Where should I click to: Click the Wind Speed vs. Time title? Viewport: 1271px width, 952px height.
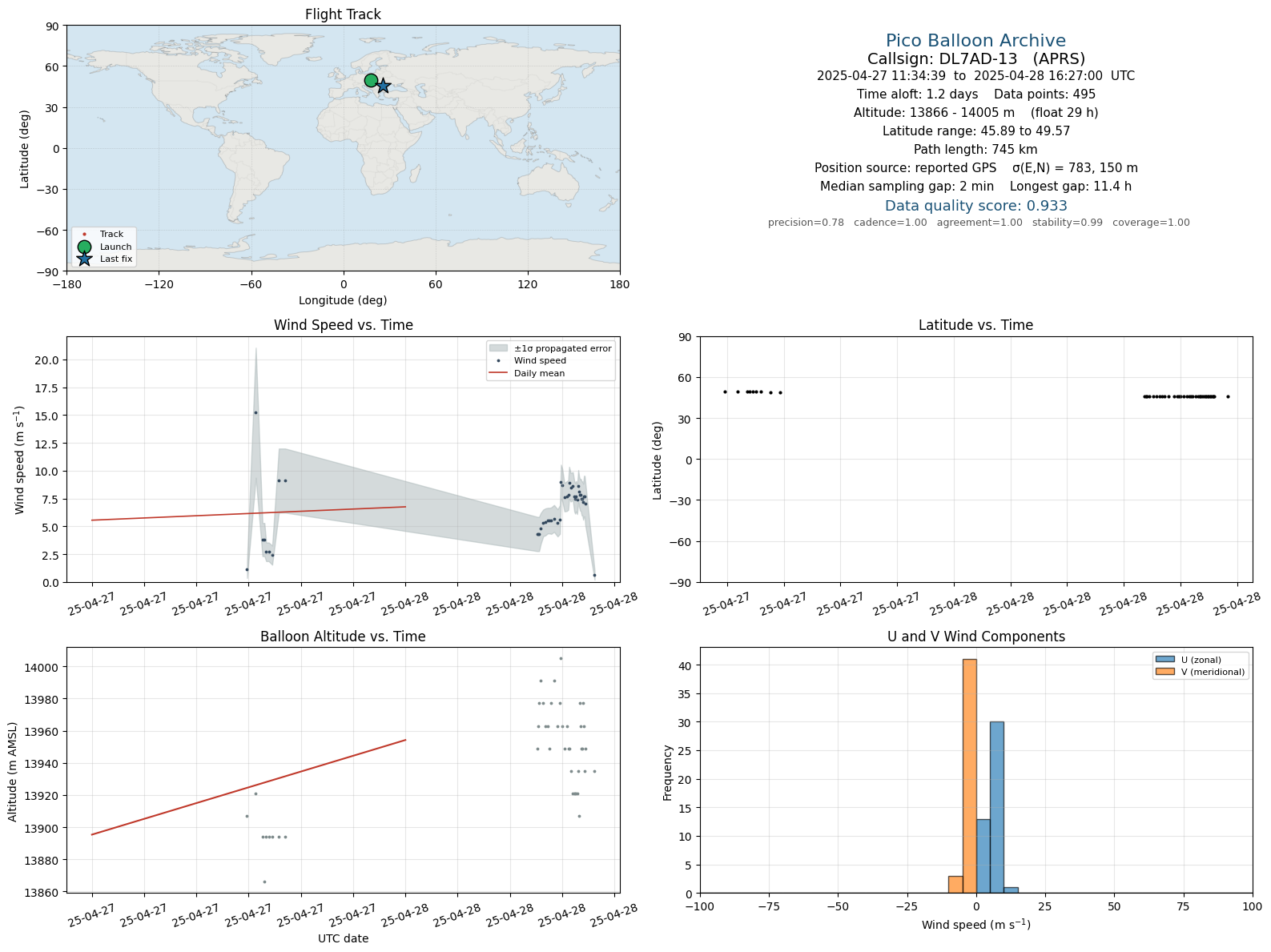343,325
